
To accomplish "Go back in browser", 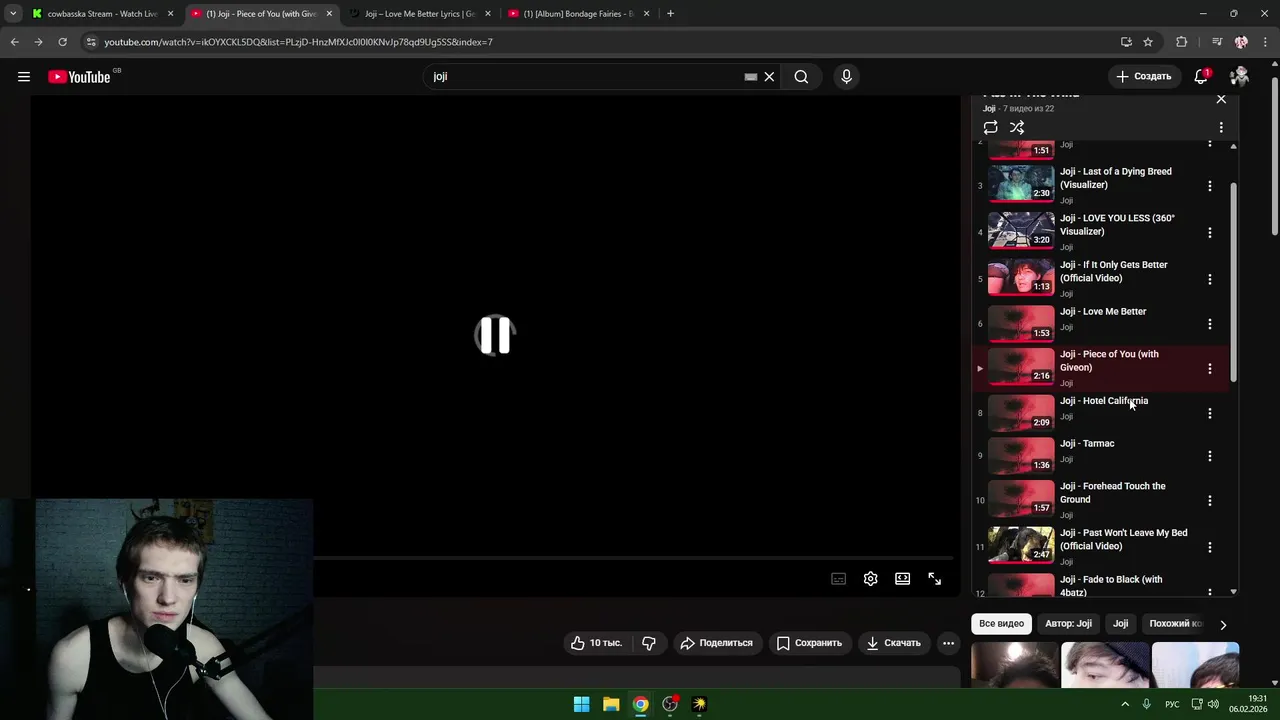I will [x=14, y=42].
